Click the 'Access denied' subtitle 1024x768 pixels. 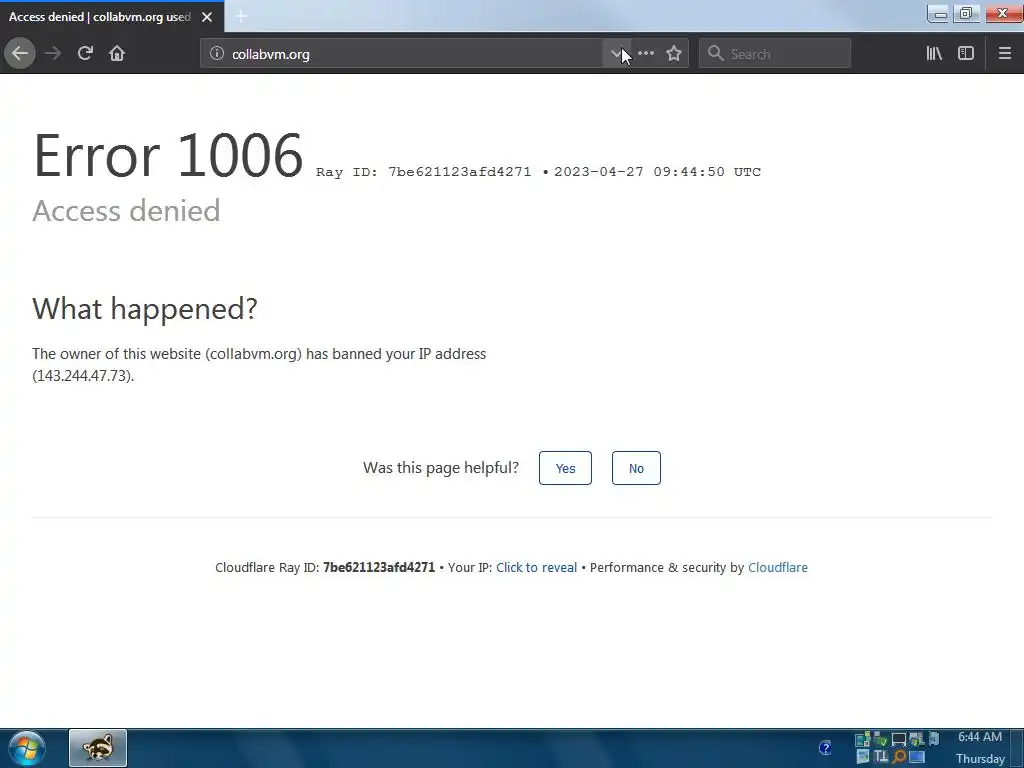point(126,210)
